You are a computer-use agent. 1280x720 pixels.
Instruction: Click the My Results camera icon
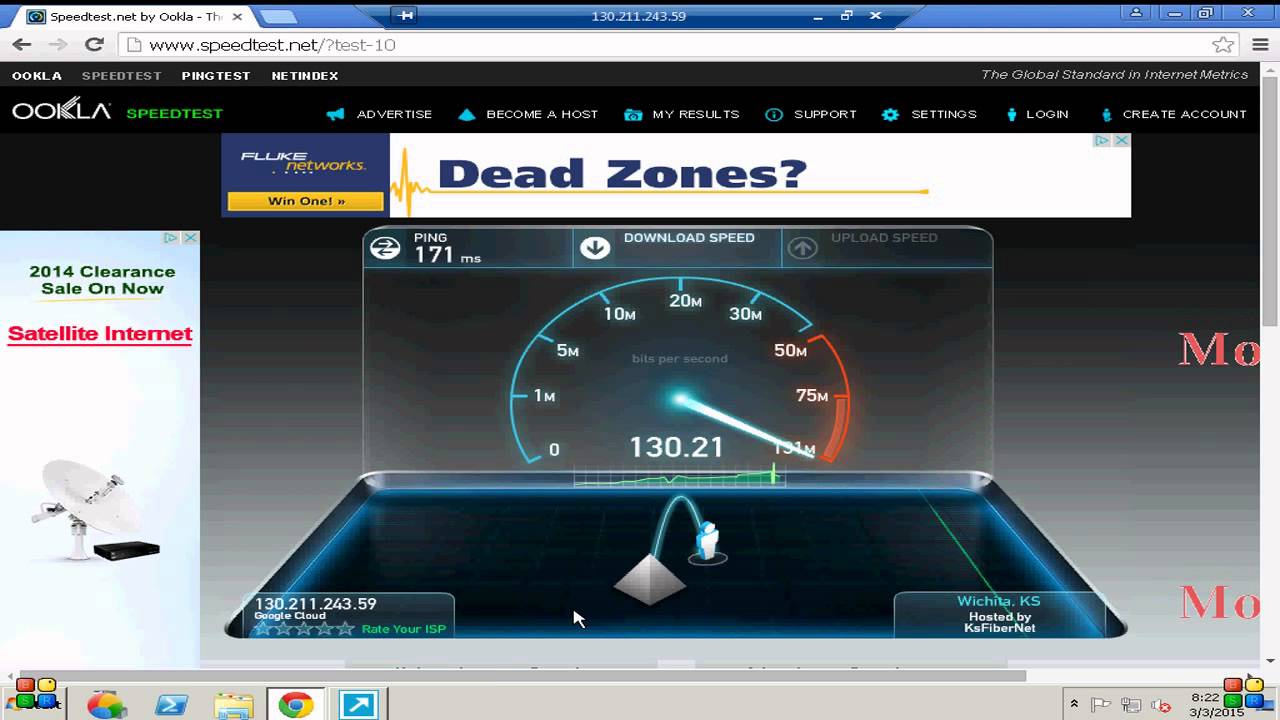pyautogui.click(x=632, y=115)
